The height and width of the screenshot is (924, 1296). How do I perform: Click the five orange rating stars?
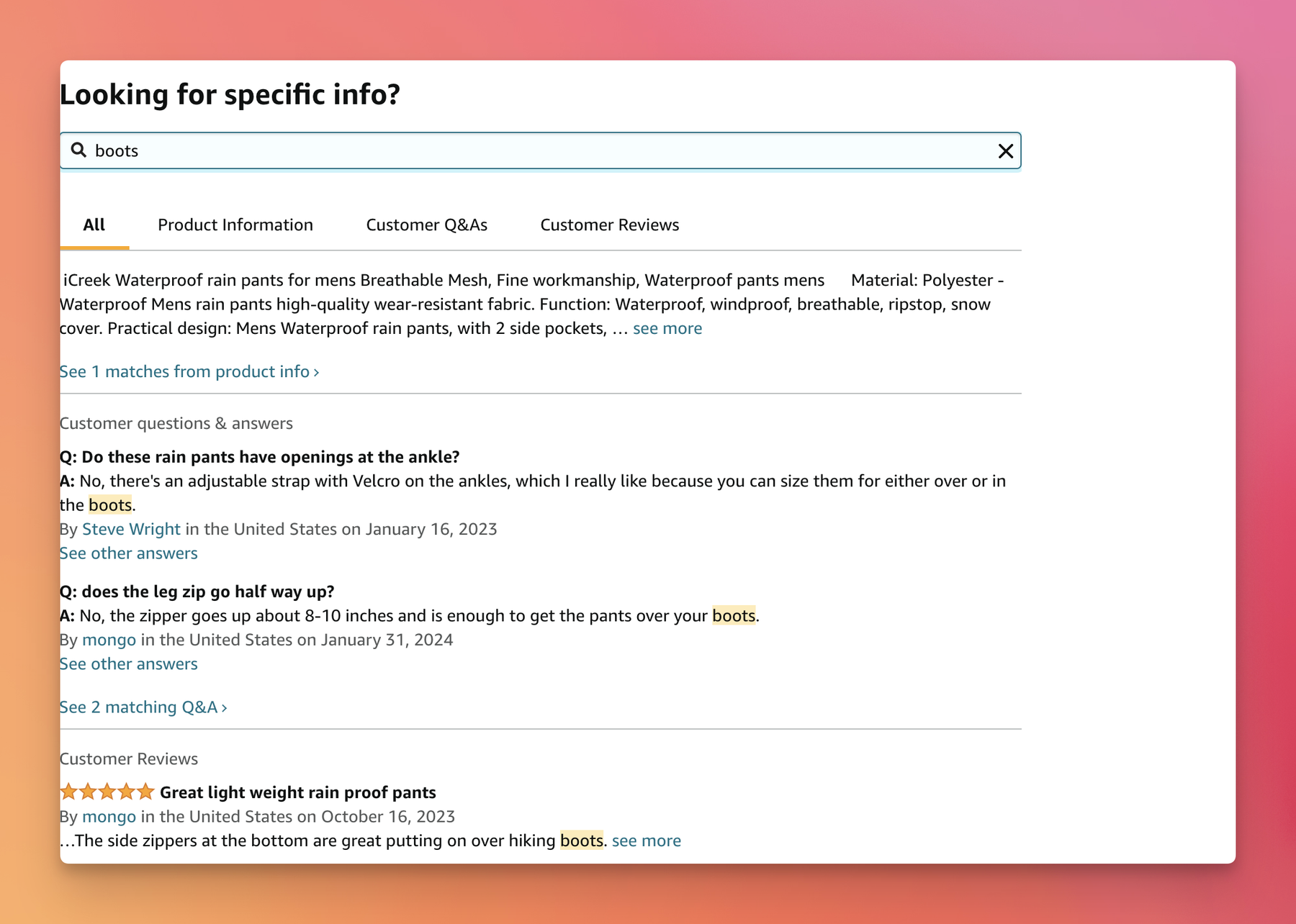[x=105, y=792]
